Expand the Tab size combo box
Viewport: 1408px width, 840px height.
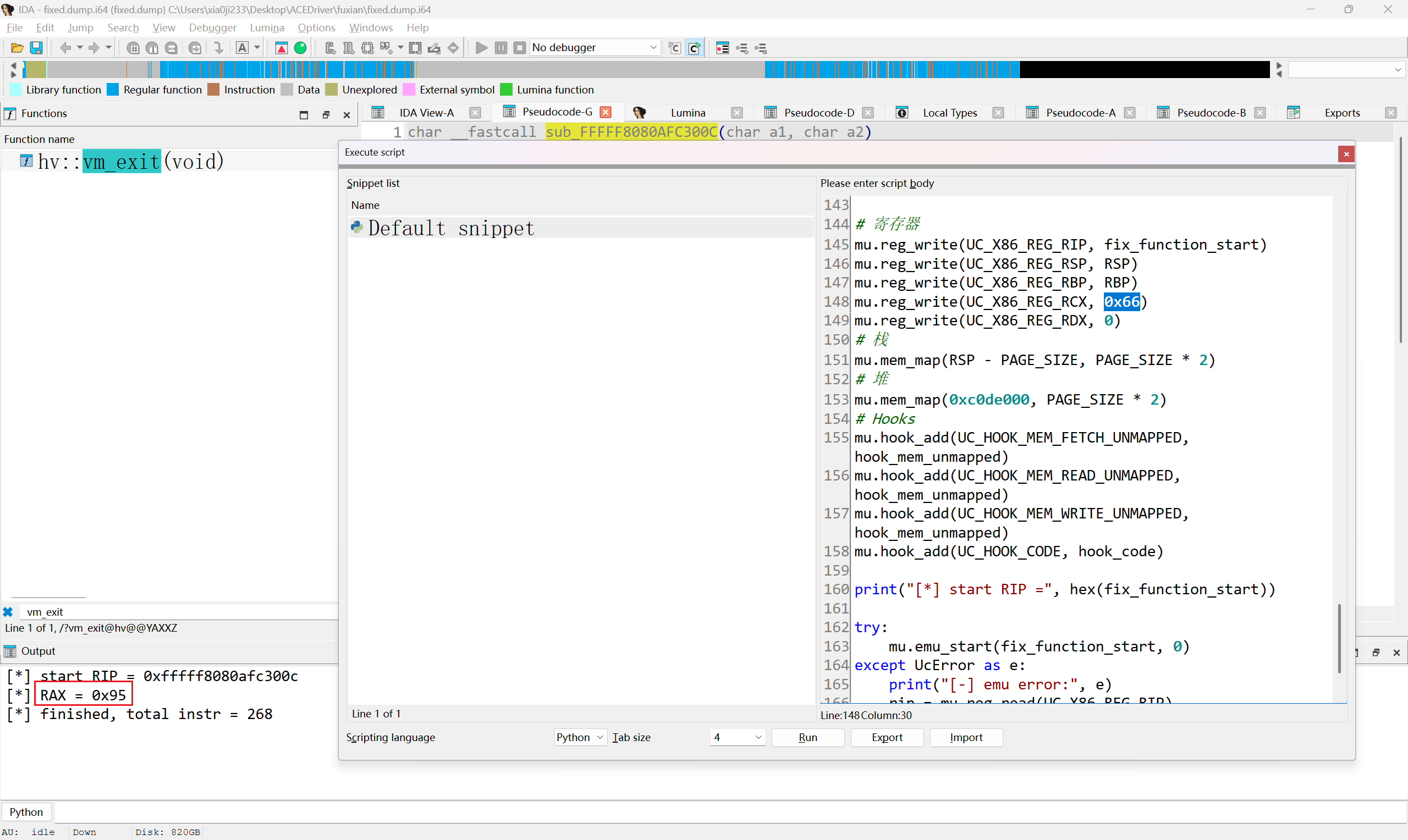pos(758,738)
